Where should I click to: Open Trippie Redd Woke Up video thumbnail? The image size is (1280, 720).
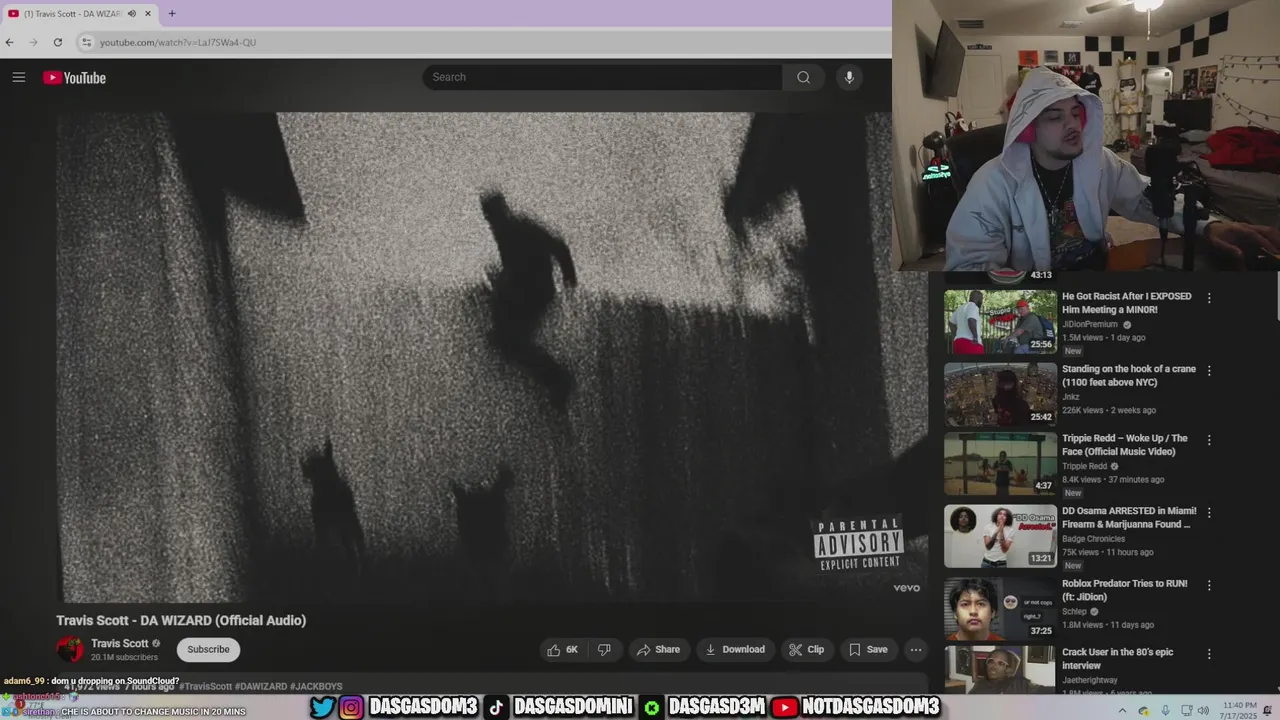click(1000, 464)
